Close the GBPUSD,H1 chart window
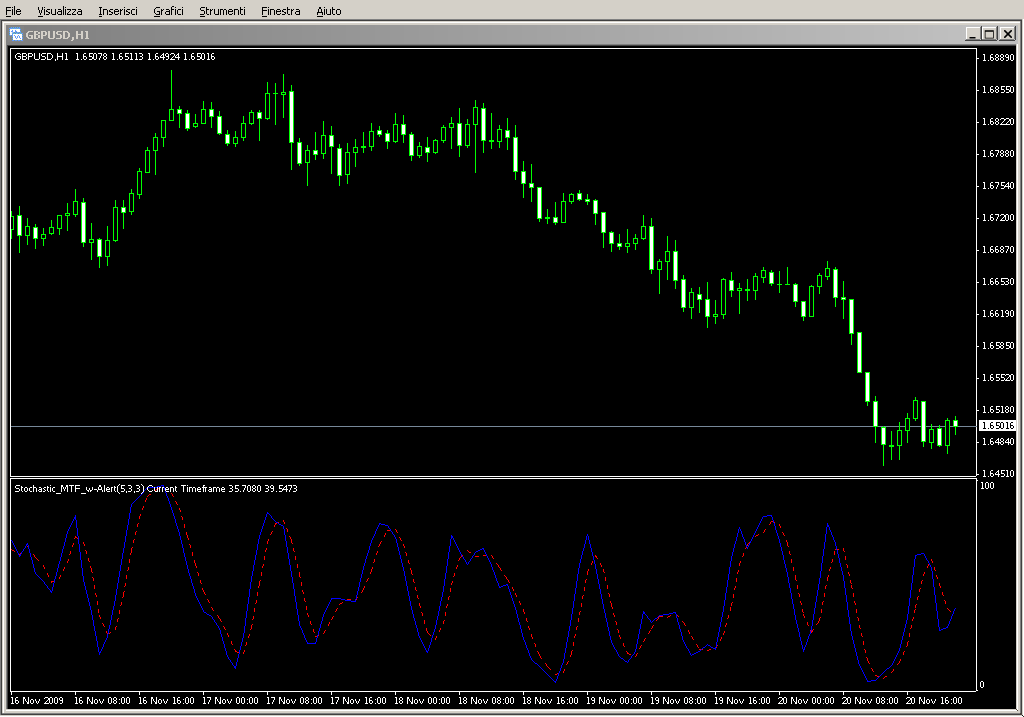This screenshot has height=717, width=1024. [x=1008, y=34]
